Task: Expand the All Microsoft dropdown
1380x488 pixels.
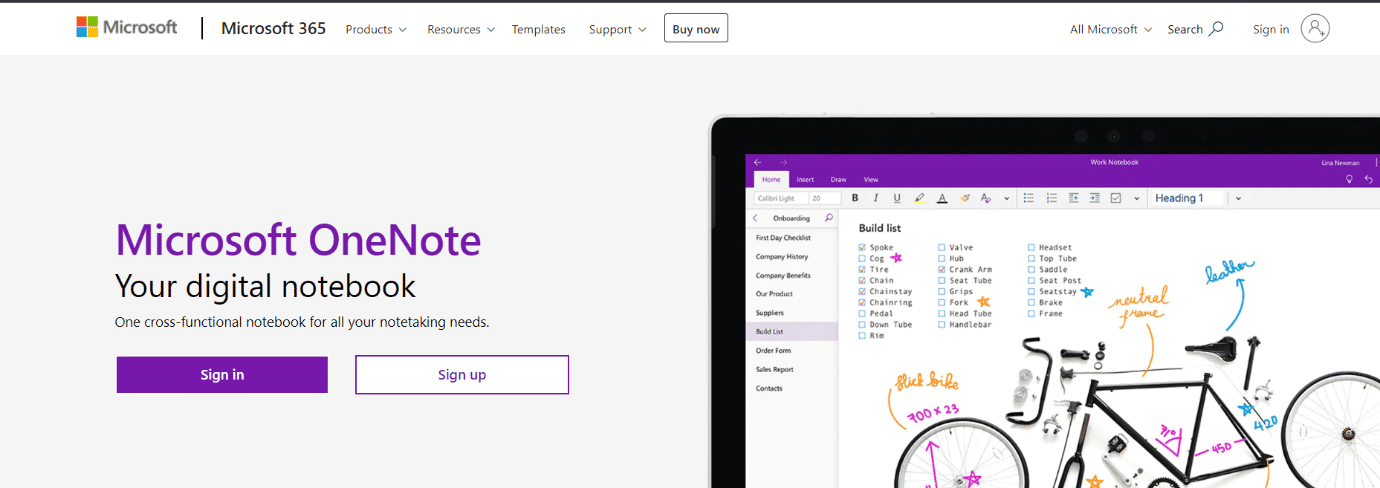Action: point(1111,29)
